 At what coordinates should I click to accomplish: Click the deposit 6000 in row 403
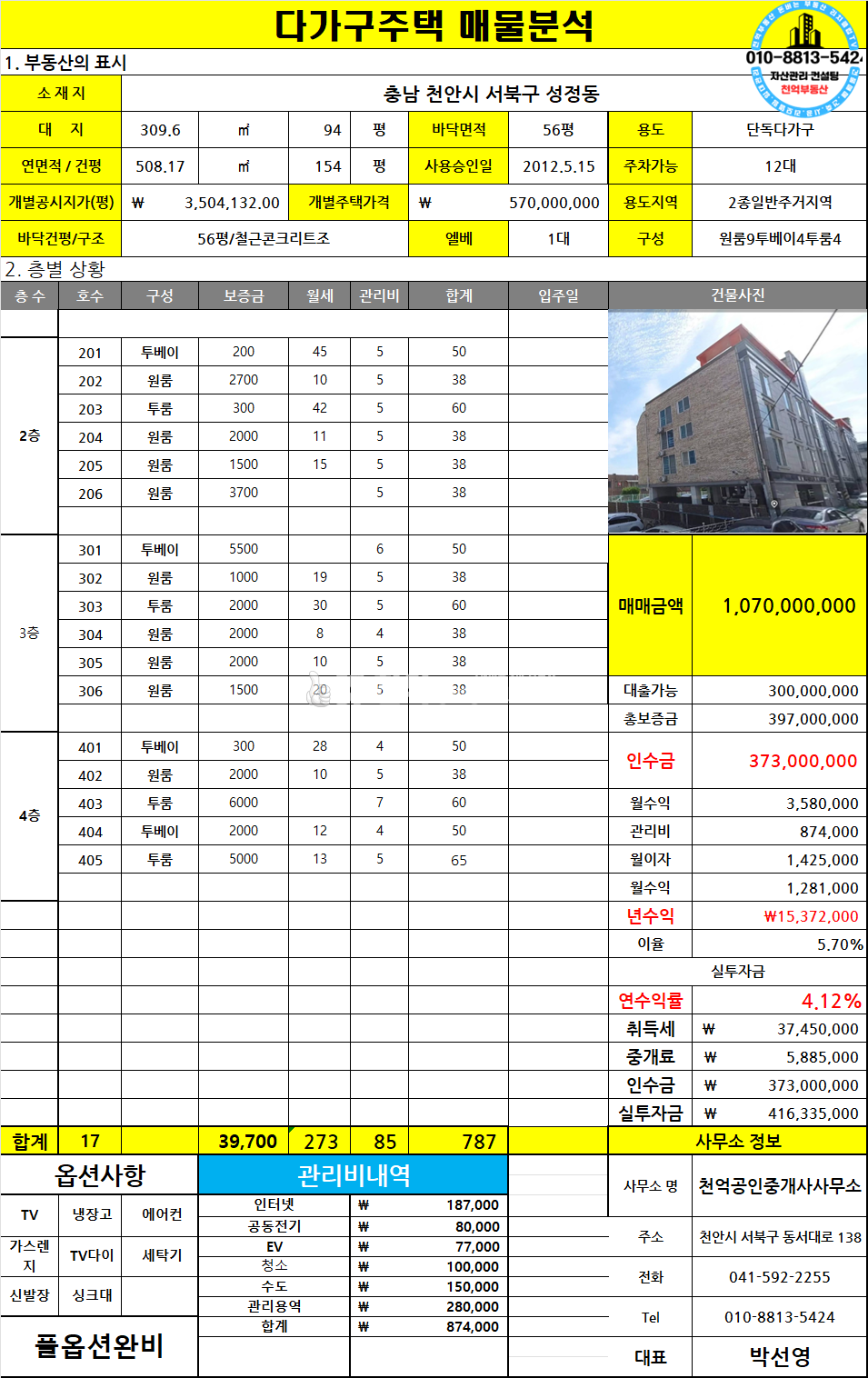point(244,803)
